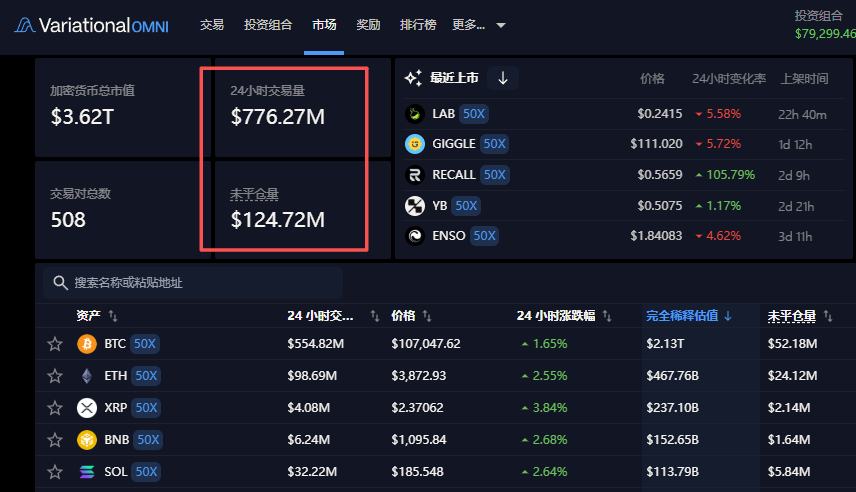This screenshot has width=856, height=492.
Task: Click the Variational OMNI logo
Action: tap(91, 25)
